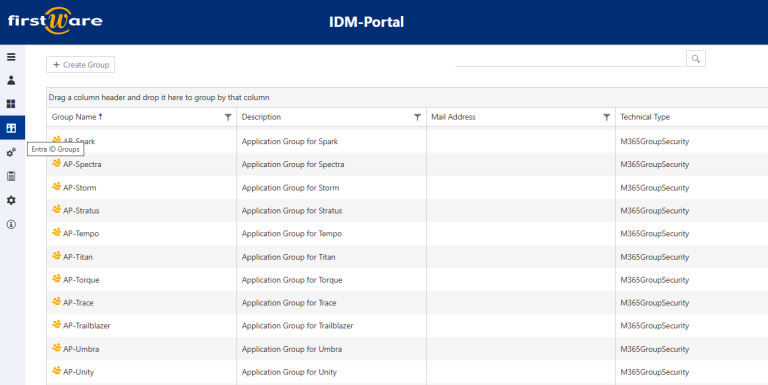Select the AP-Unity group name

(x=78, y=372)
